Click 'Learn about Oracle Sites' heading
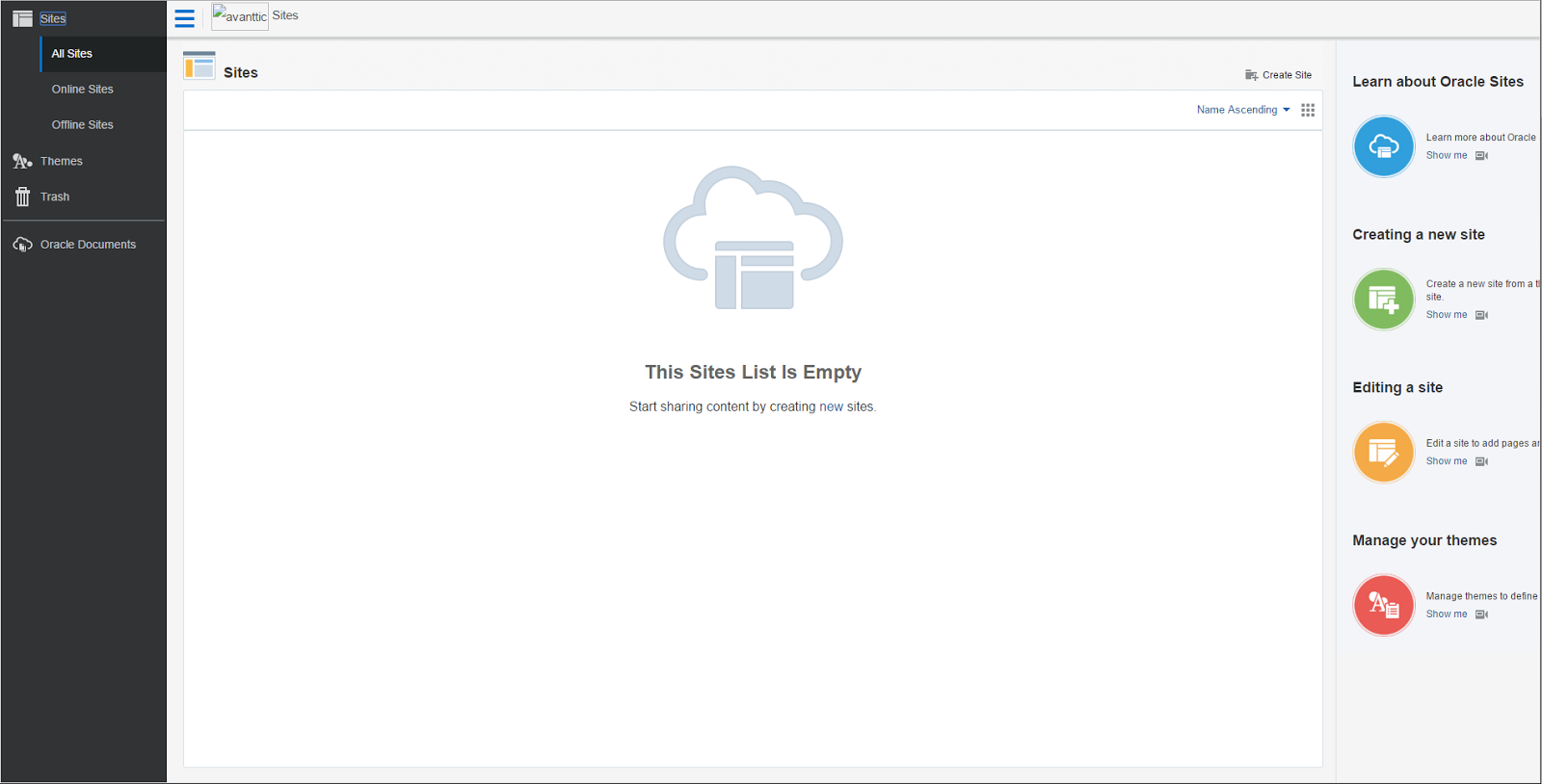The height and width of the screenshot is (784, 1542). tap(1438, 82)
